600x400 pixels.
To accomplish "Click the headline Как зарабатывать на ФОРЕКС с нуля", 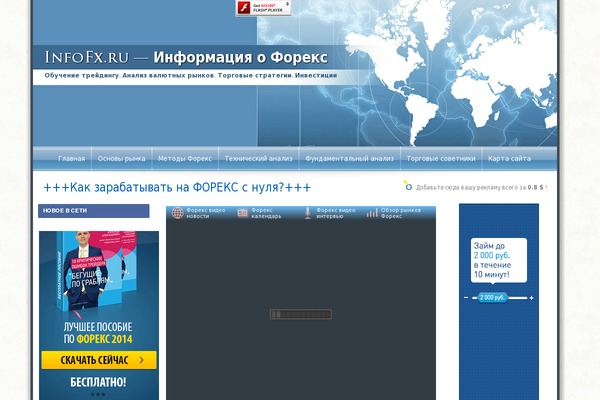I will click(177, 188).
